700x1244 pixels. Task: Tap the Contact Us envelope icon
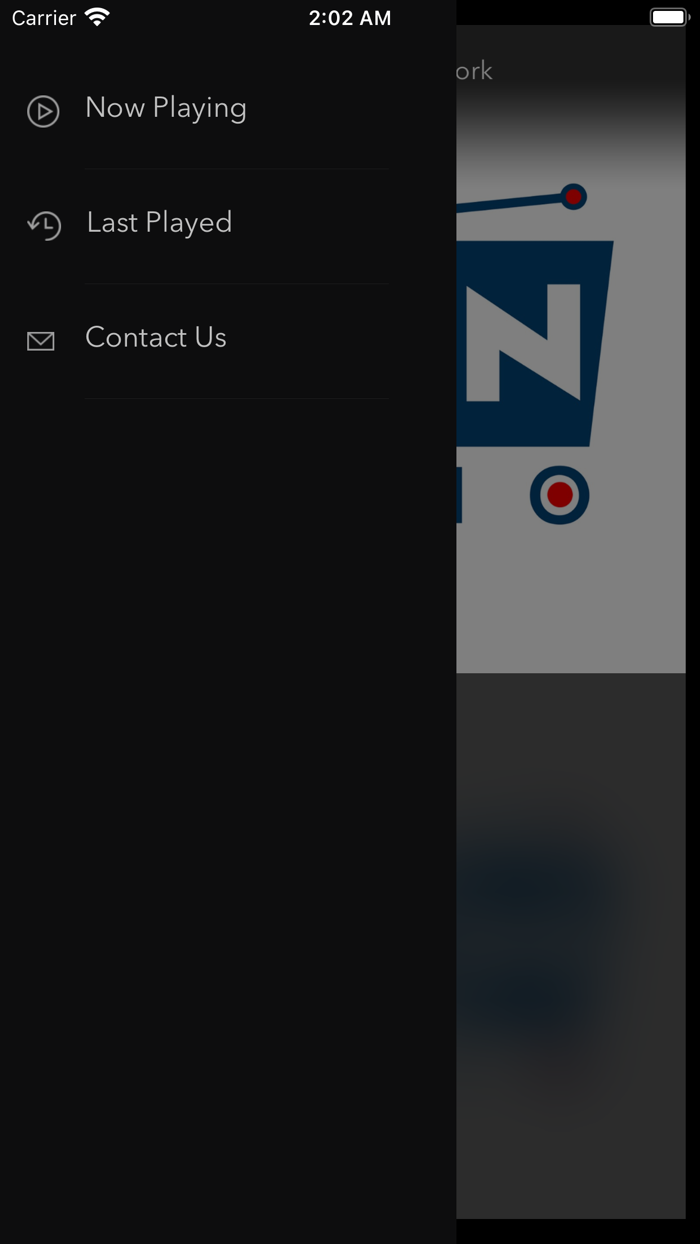(x=41, y=342)
